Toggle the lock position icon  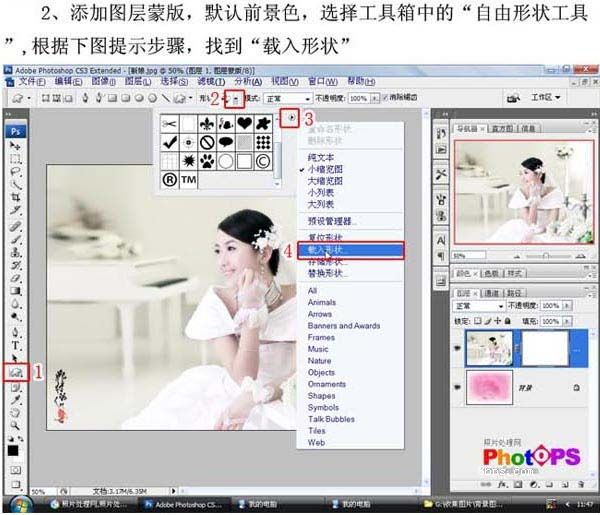coord(497,321)
